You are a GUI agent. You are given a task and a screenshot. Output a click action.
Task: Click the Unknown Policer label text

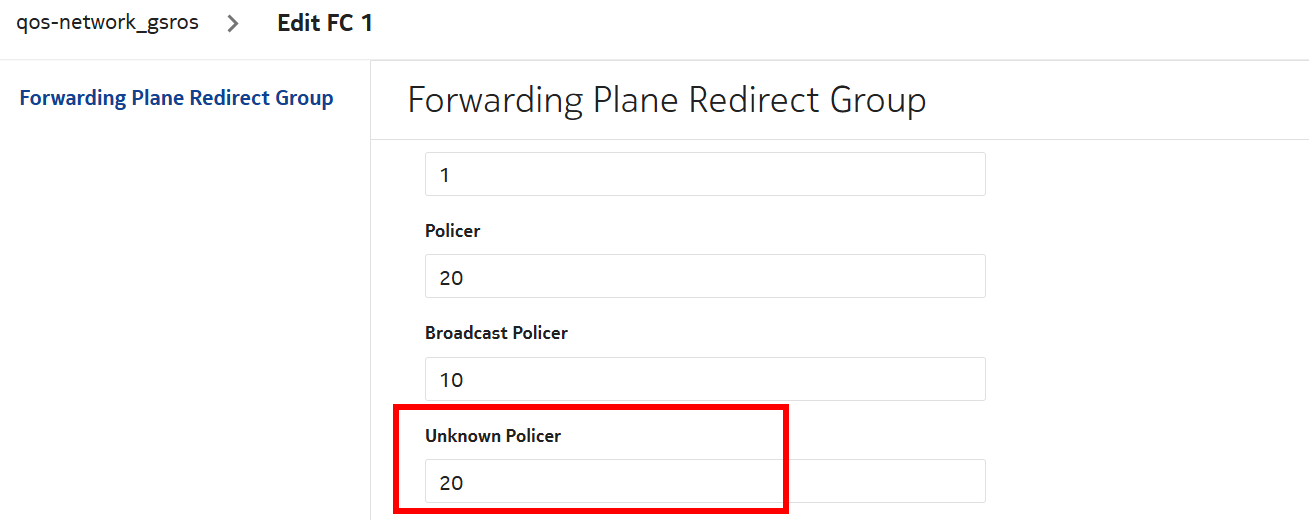[493, 436]
